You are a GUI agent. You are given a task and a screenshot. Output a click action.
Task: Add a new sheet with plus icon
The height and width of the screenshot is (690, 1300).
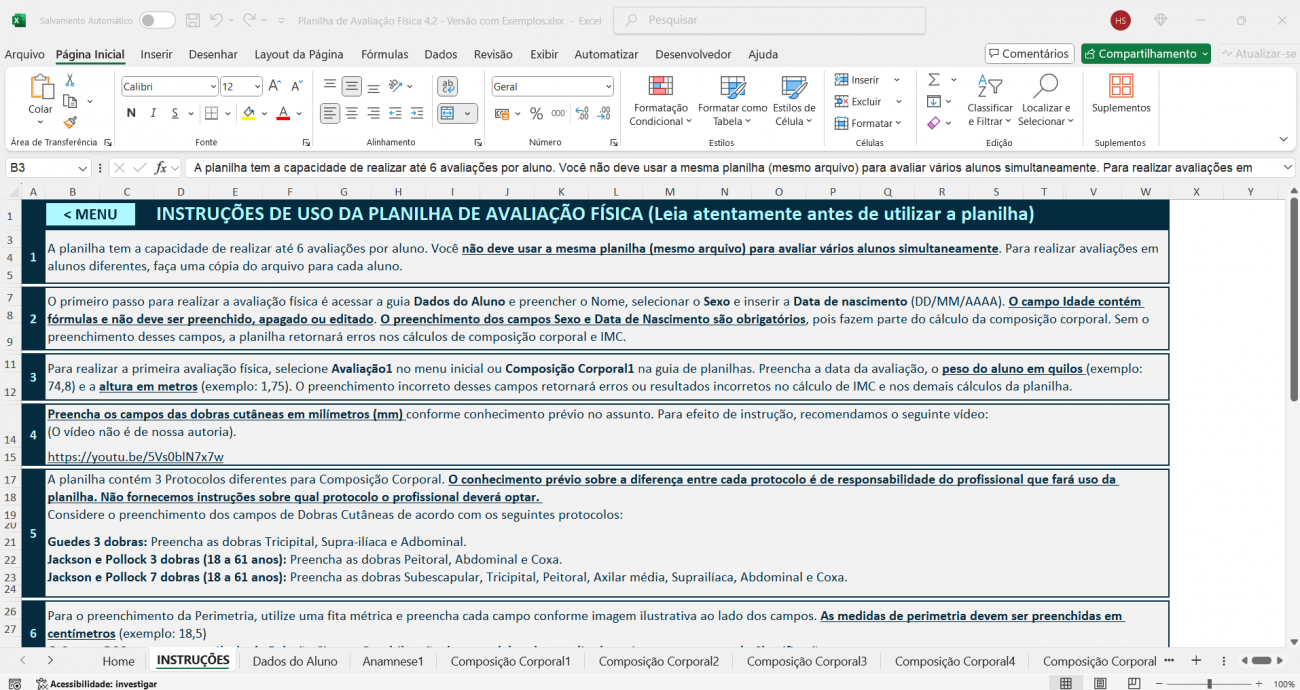pyautogui.click(x=1196, y=661)
